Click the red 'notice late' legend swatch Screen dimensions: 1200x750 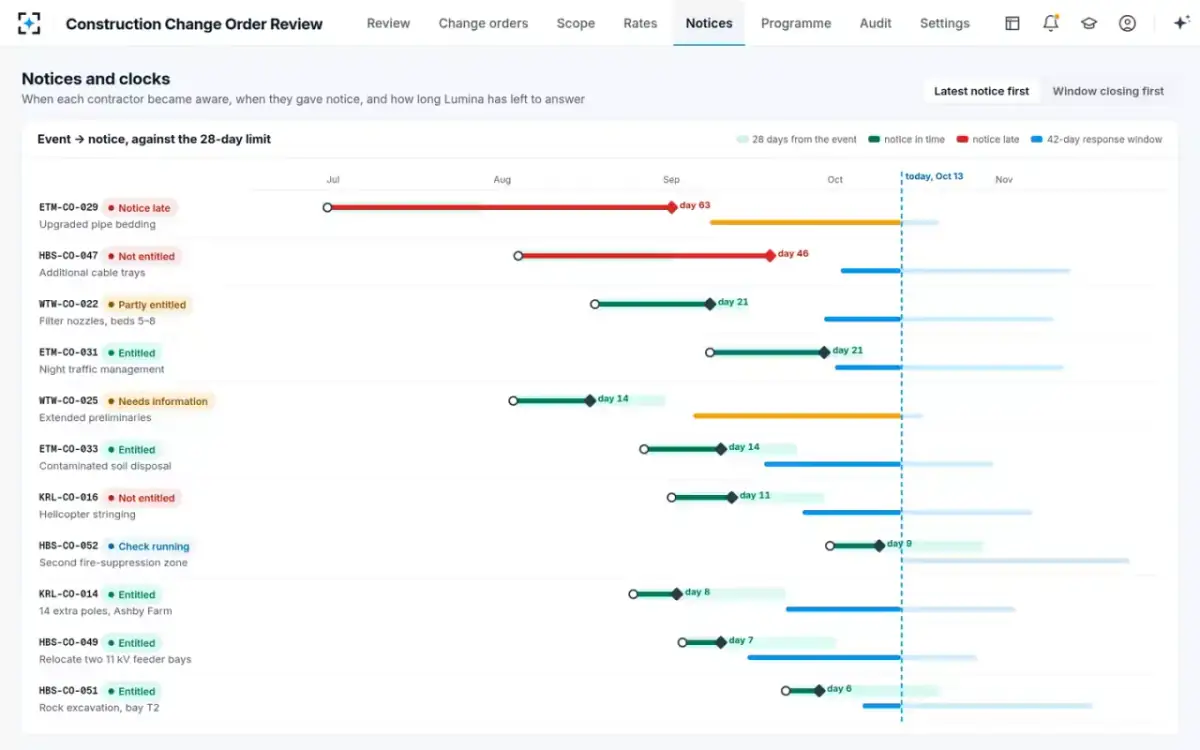point(962,140)
